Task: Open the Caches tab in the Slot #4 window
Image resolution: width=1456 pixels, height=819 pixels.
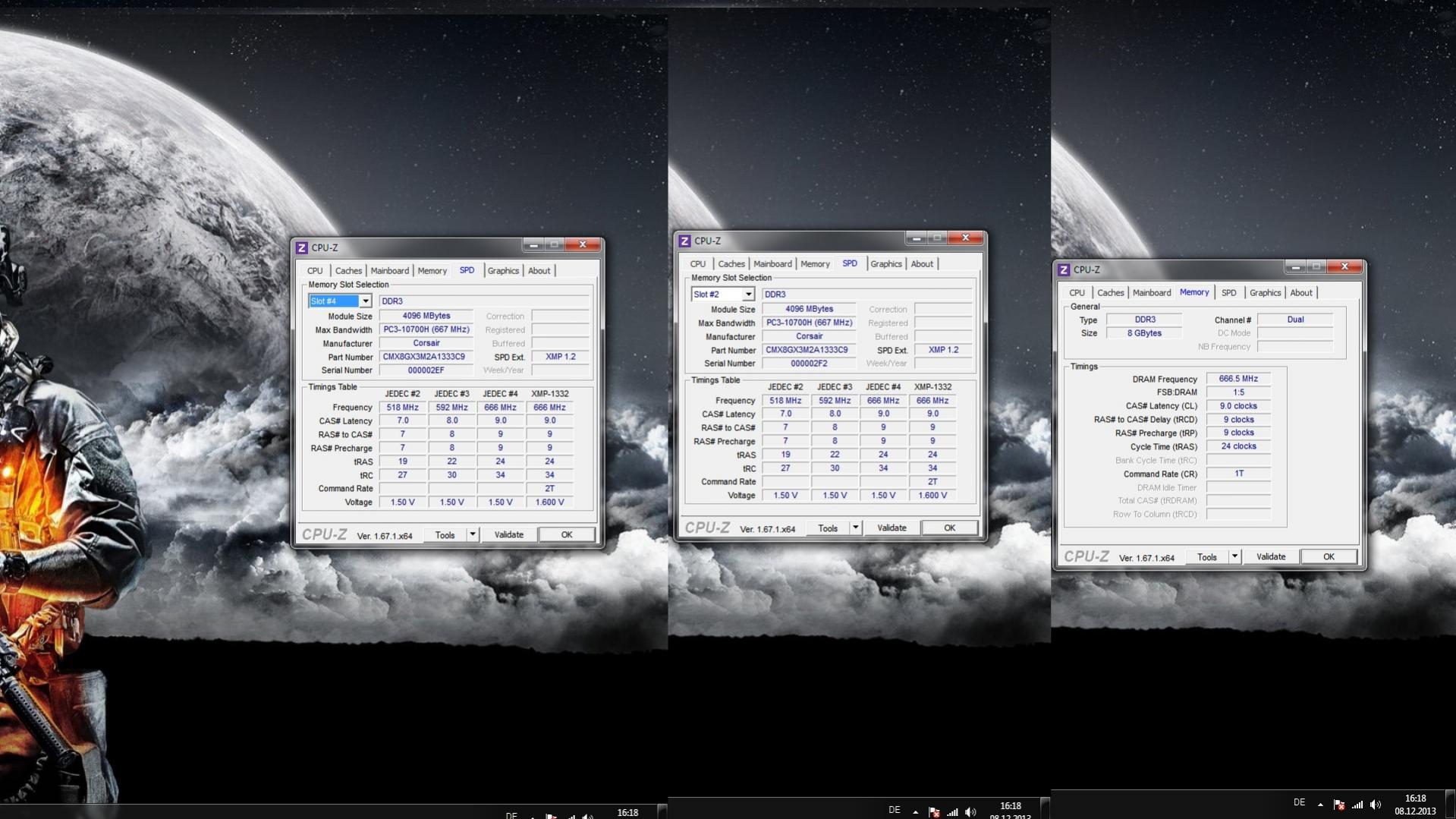Action: tap(348, 271)
